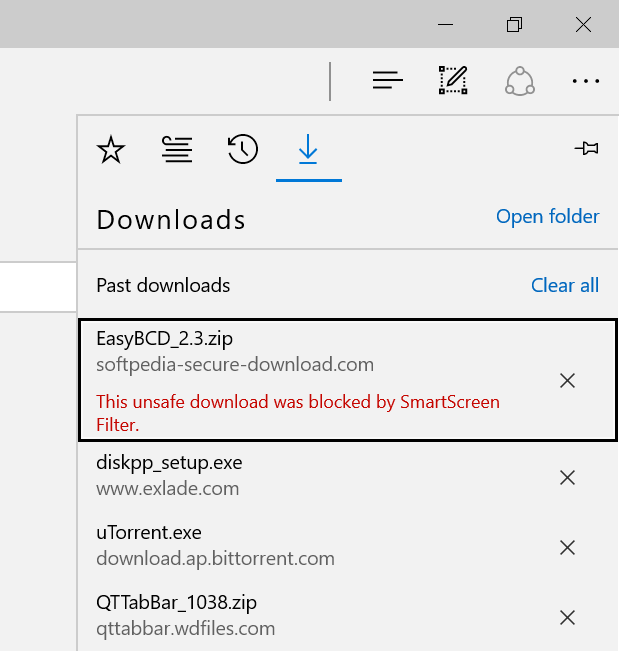Switch to Reading list tab
619x651 pixels.
(177, 149)
